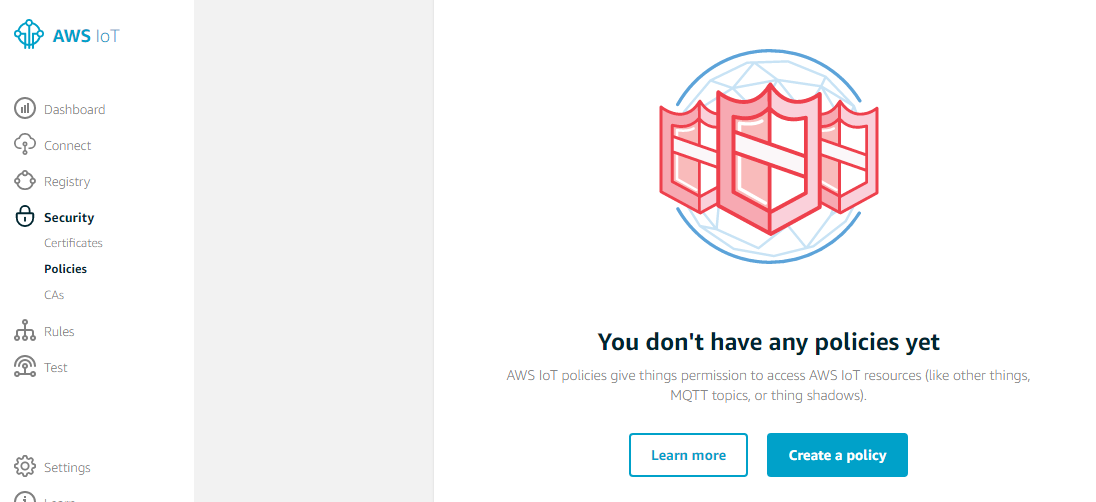Go to the Rules text label

[x=59, y=331]
